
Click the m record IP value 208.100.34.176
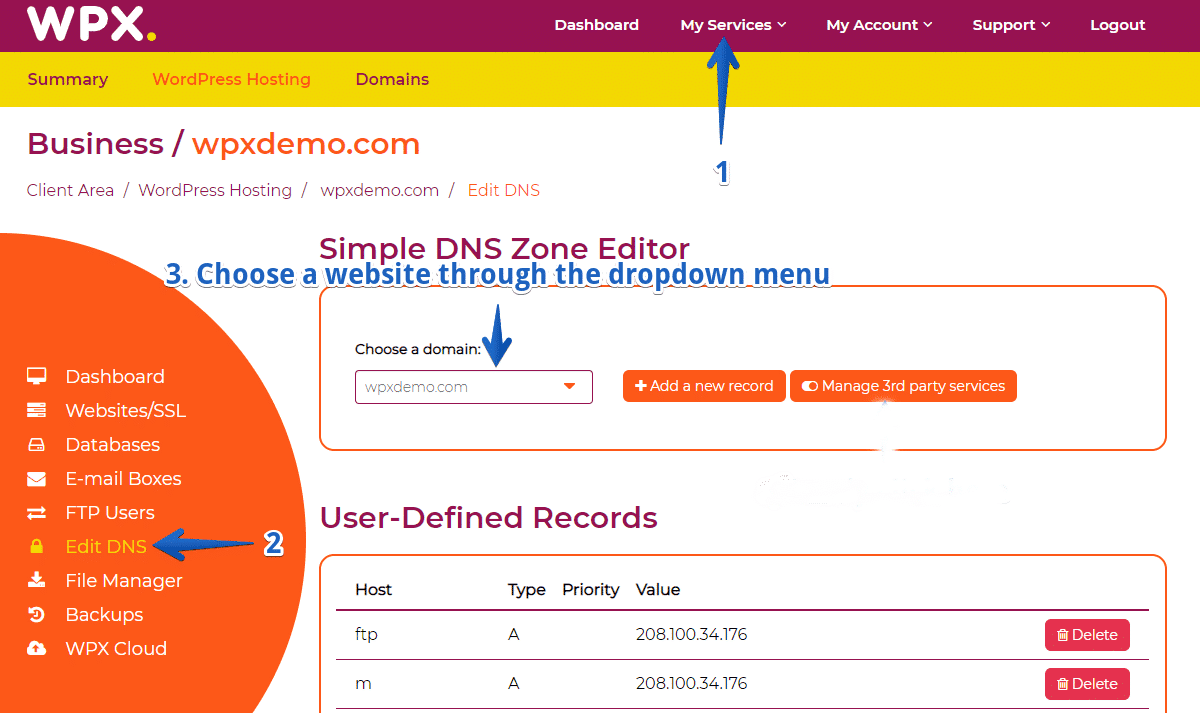click(x=692, y=684)
